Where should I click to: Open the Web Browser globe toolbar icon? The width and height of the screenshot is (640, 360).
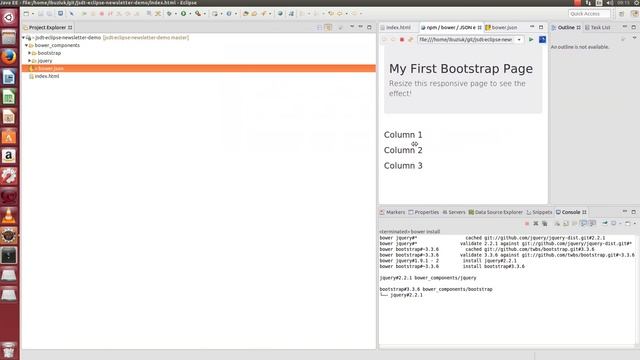280,13
